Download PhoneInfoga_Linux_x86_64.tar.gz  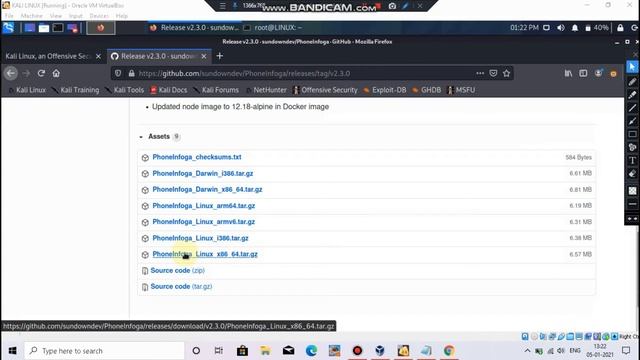tap(205, 254)
